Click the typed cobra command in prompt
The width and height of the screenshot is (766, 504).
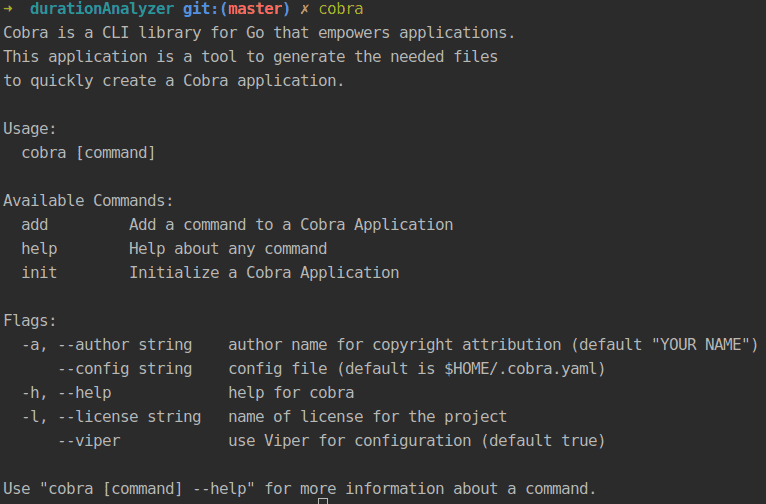341,9
